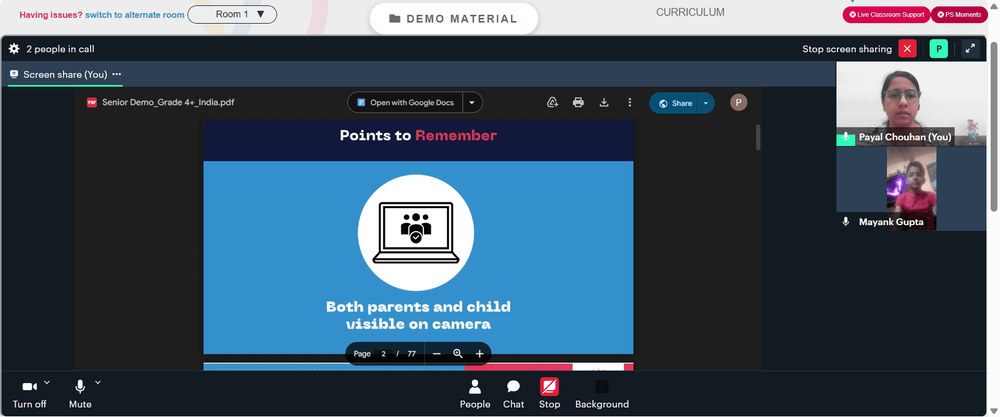Print the PDF document
Image resolution: width=1000 pixels, height=417 pixels.
click(x=578, y=103)
